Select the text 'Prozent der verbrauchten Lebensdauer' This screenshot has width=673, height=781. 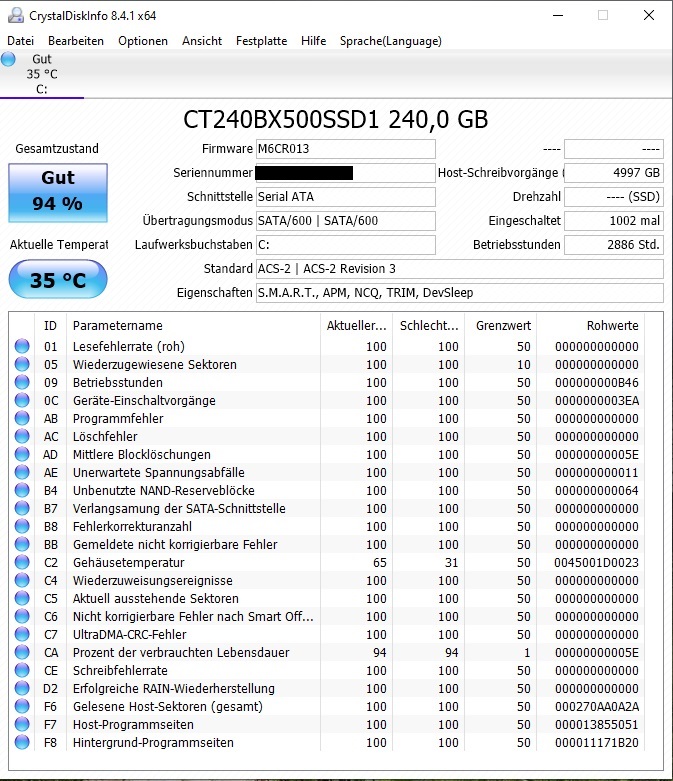pyautogui.click(x=181, y=652)
